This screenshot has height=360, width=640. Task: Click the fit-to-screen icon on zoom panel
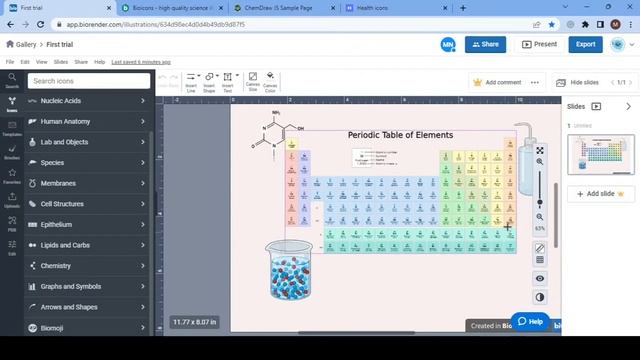pyautogui.click(x=540, y=151)
